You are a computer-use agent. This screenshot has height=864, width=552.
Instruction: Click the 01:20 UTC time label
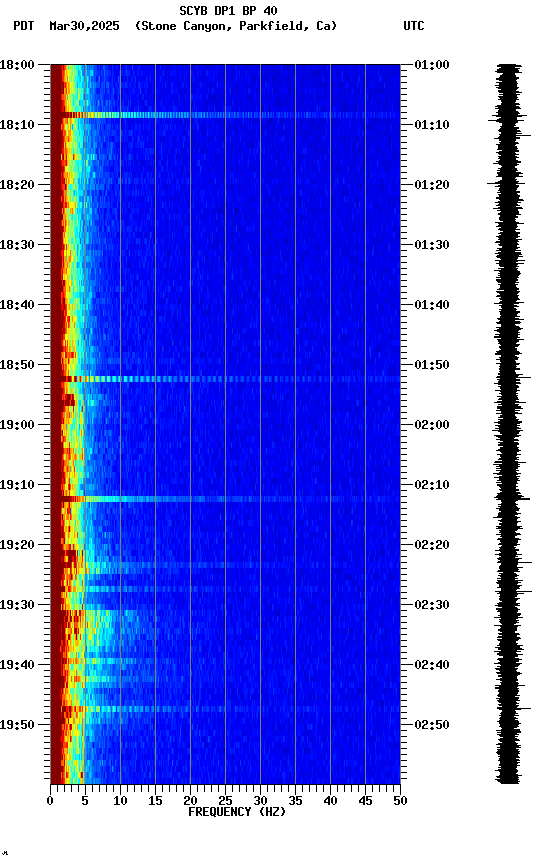[x=432, y=185]
